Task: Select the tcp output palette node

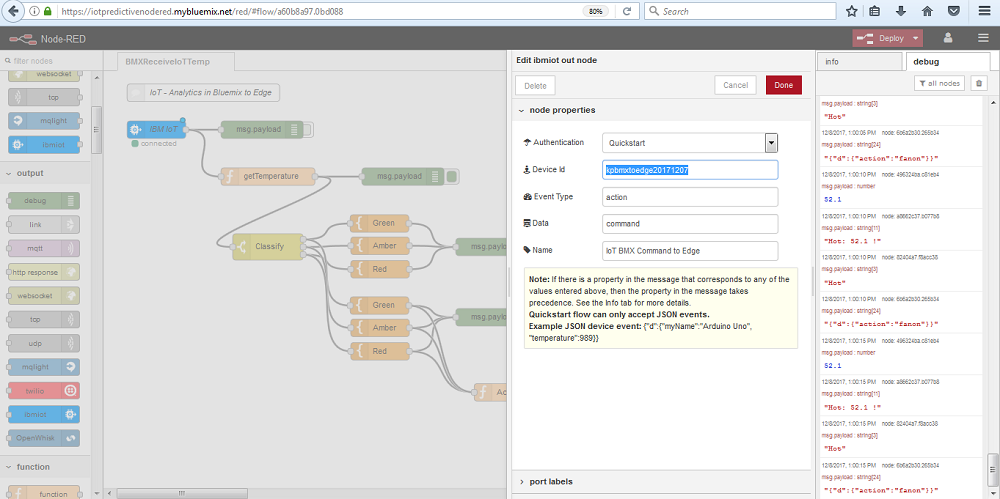Action: [44, 319]
